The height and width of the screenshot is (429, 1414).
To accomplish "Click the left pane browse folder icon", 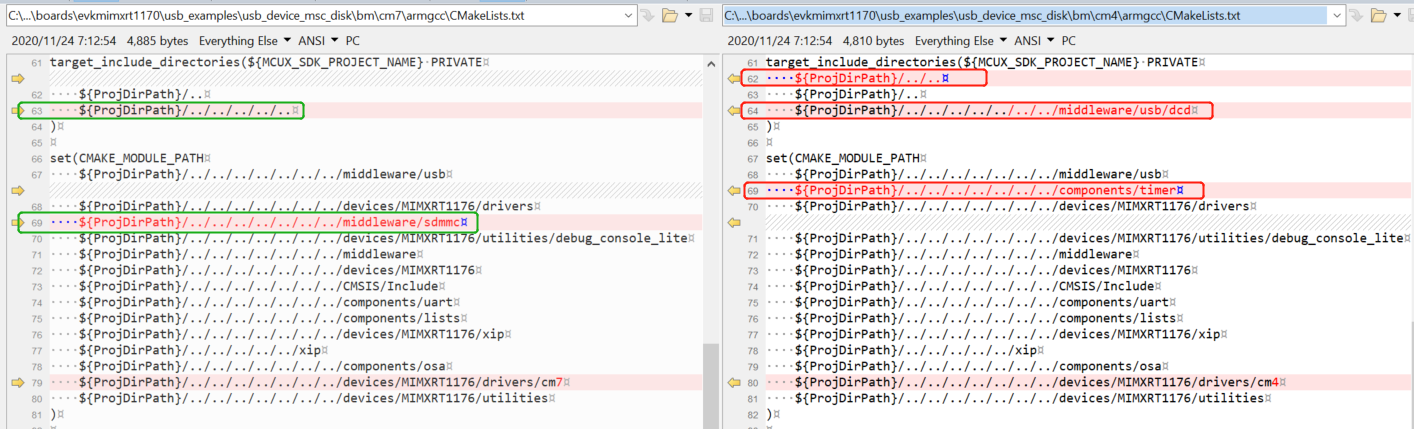I will tap(669, 16).
